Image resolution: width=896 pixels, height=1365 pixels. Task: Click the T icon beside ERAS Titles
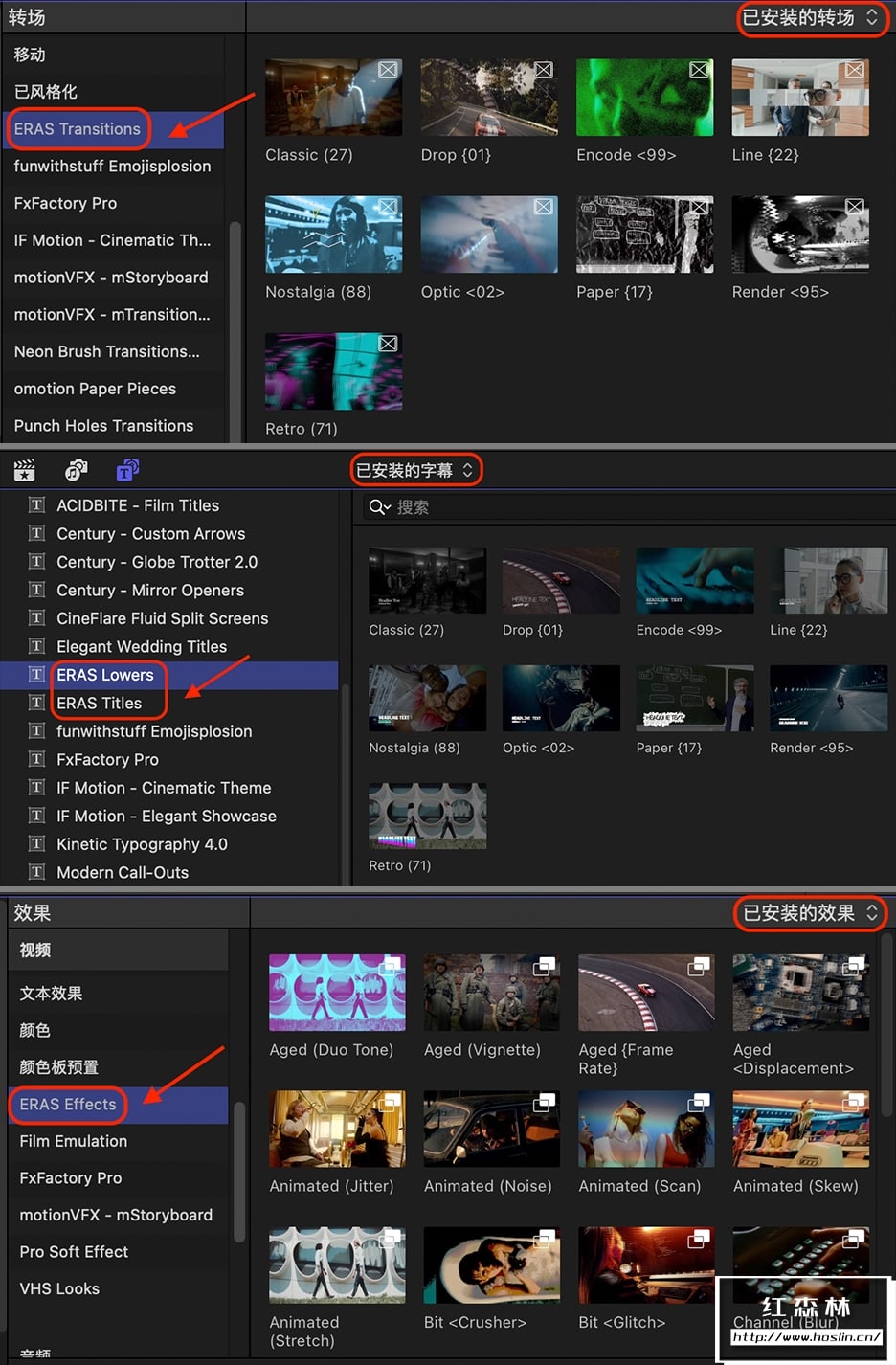pos(37,703)
